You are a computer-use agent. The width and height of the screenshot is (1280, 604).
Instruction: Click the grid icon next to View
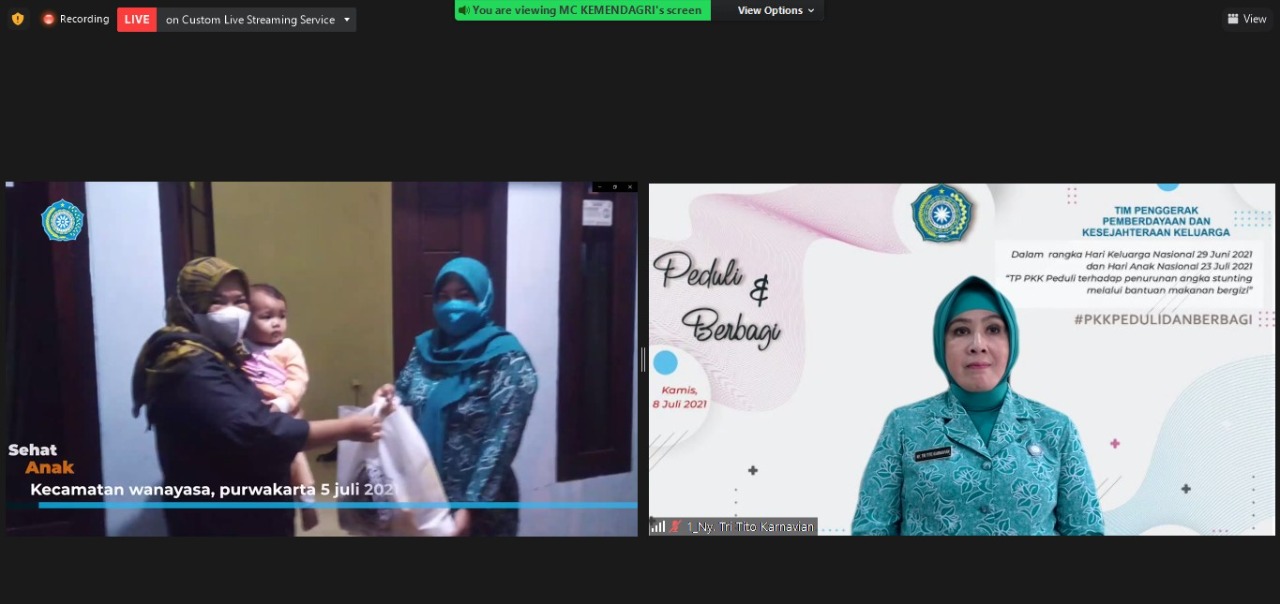click(1233, 19)
